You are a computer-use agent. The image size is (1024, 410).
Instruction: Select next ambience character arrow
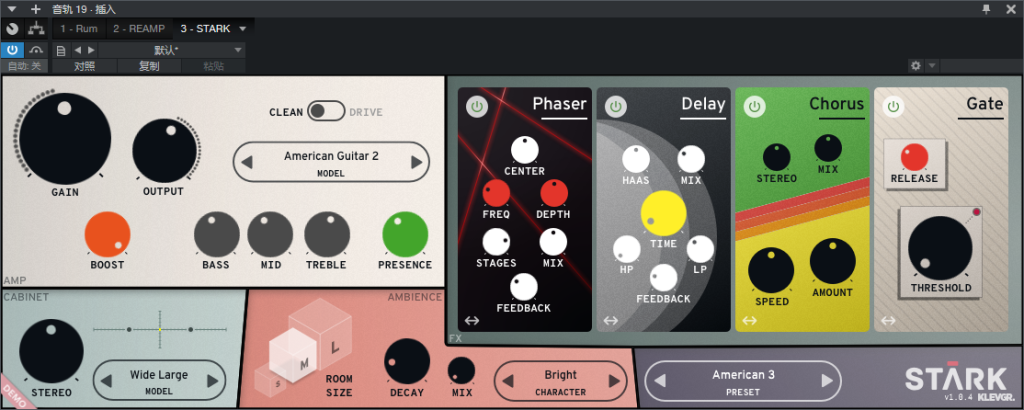click(613, 381)
